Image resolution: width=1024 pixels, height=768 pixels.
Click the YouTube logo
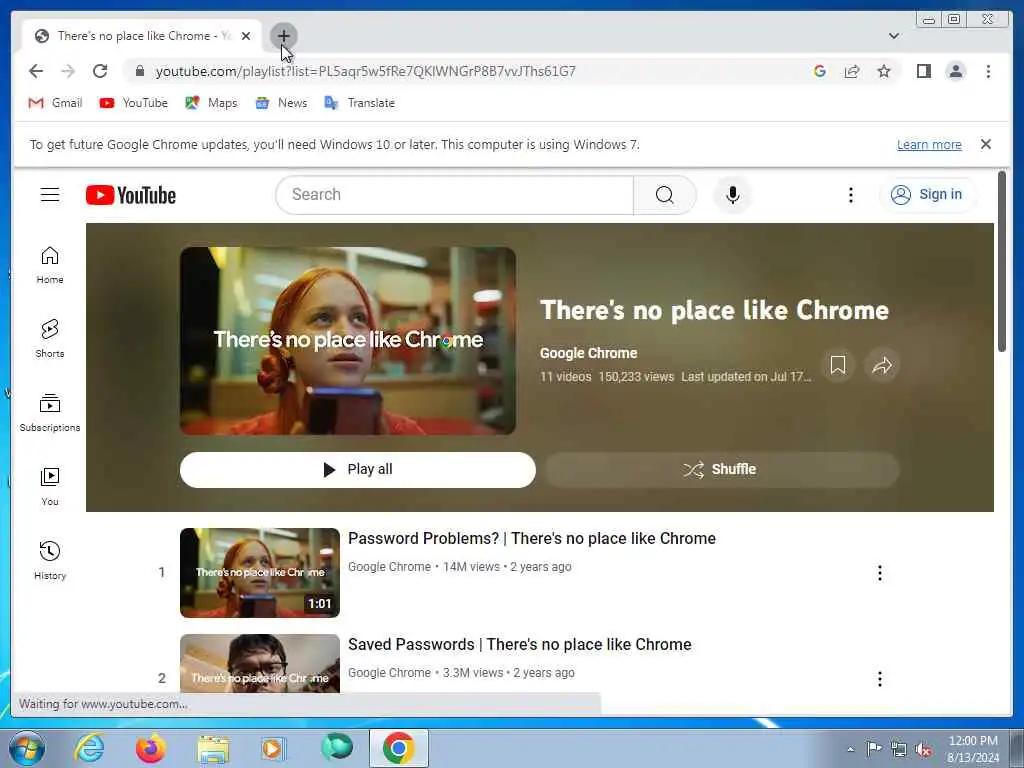click(x=131, y=195)
